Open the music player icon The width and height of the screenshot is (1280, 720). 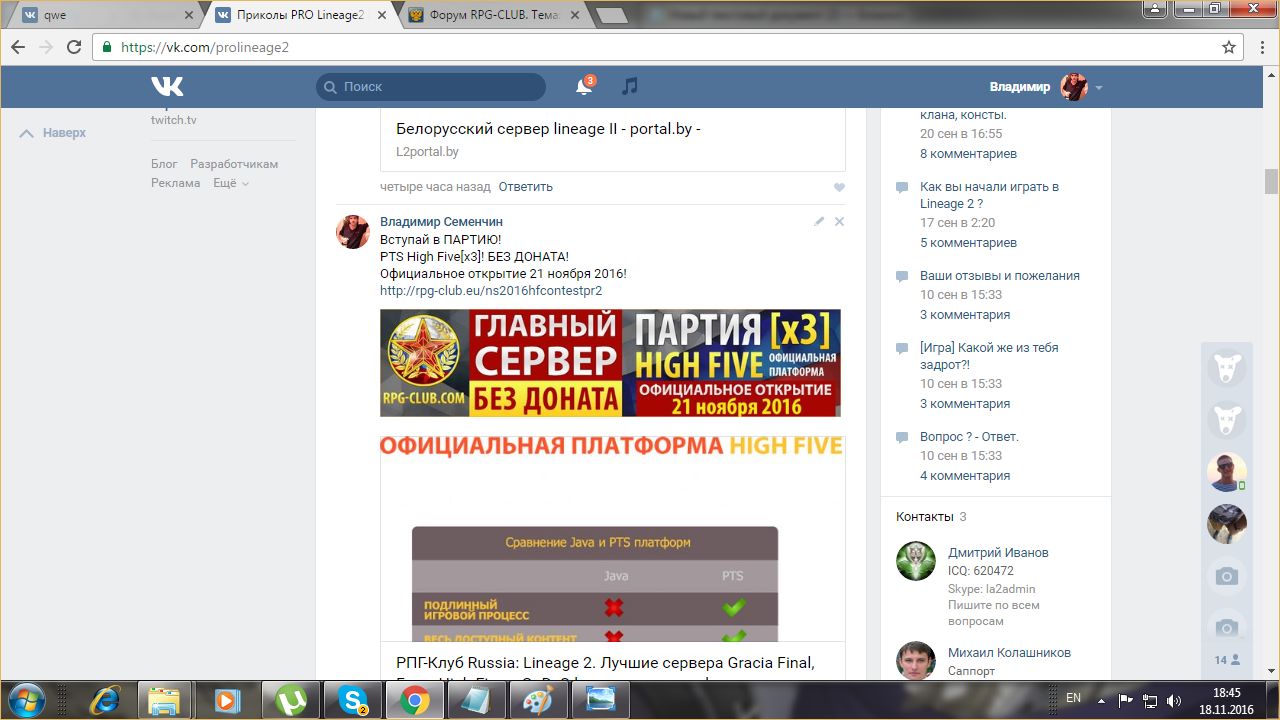click(629, 87)
